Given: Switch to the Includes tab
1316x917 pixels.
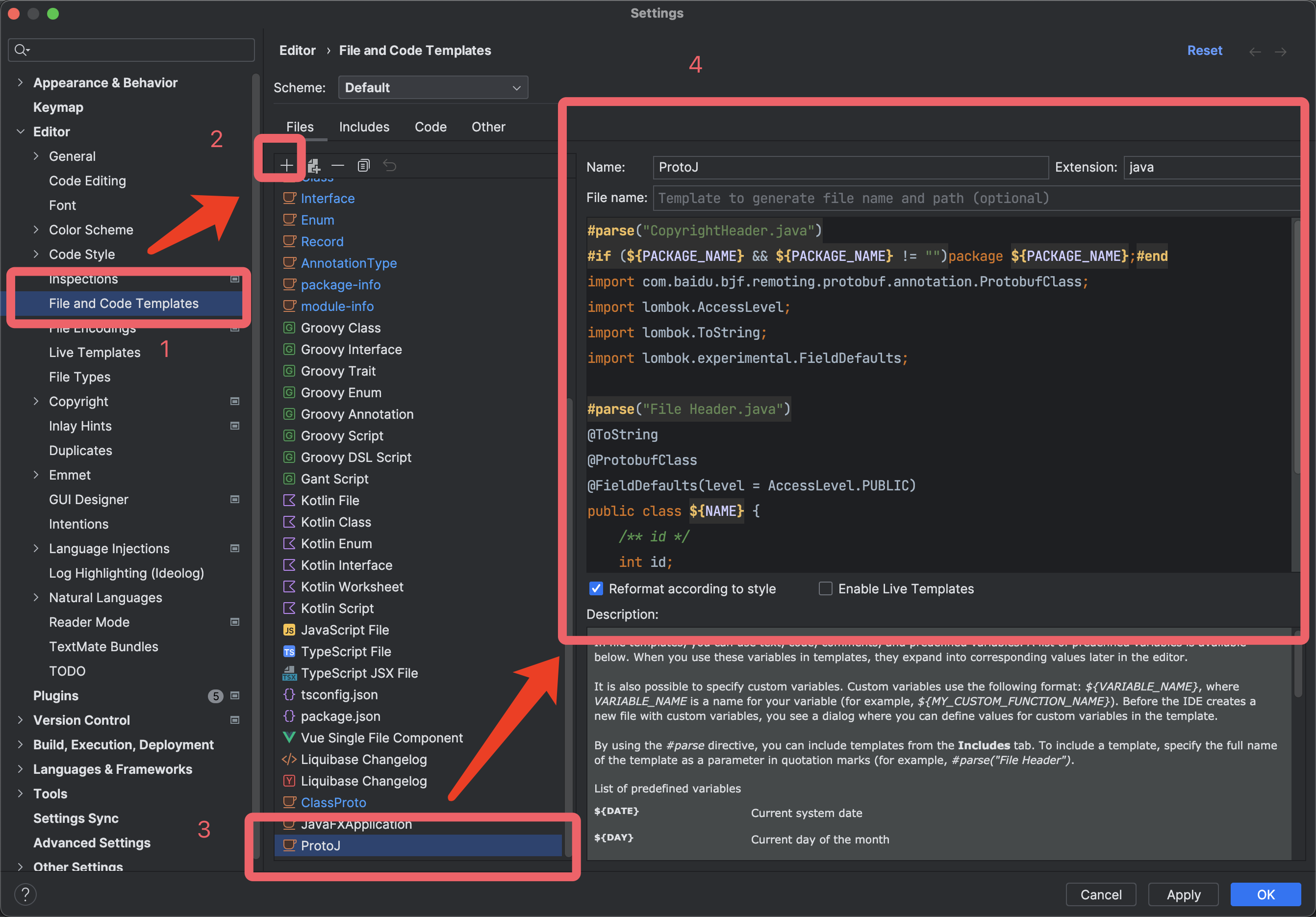Looking at the screenshot, I should 364,127.
